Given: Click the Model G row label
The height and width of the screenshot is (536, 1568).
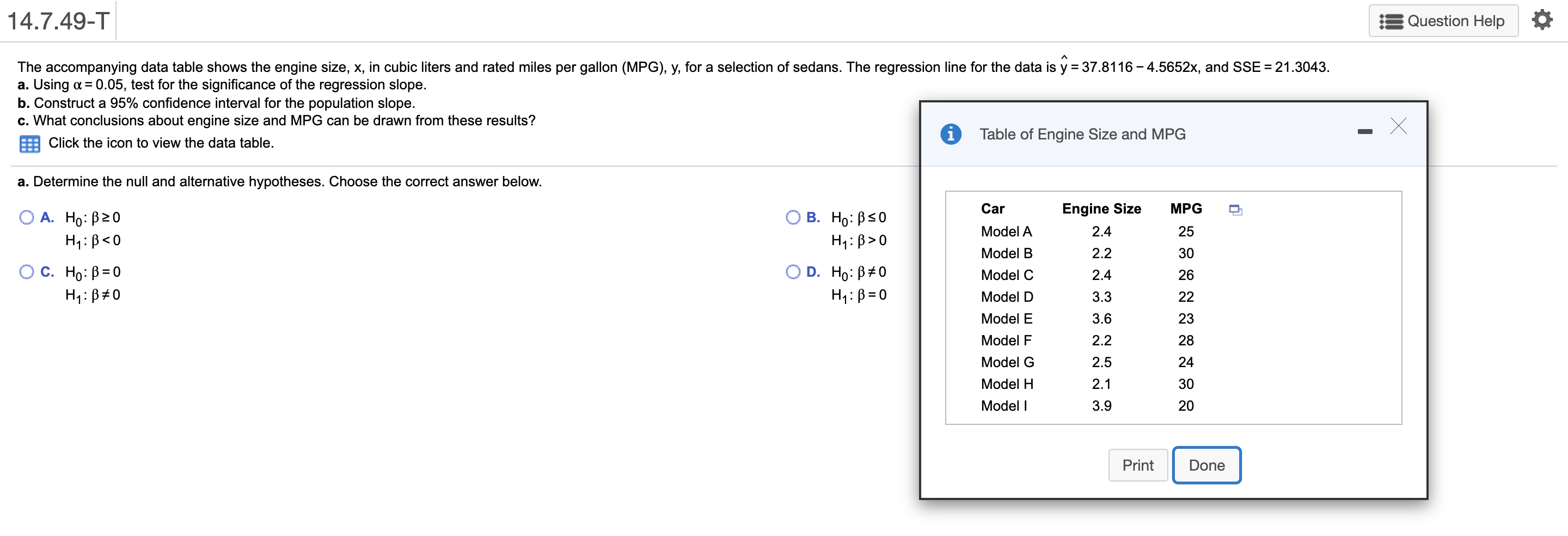Looking at the screenshot, I should [x=1007, y=362].
